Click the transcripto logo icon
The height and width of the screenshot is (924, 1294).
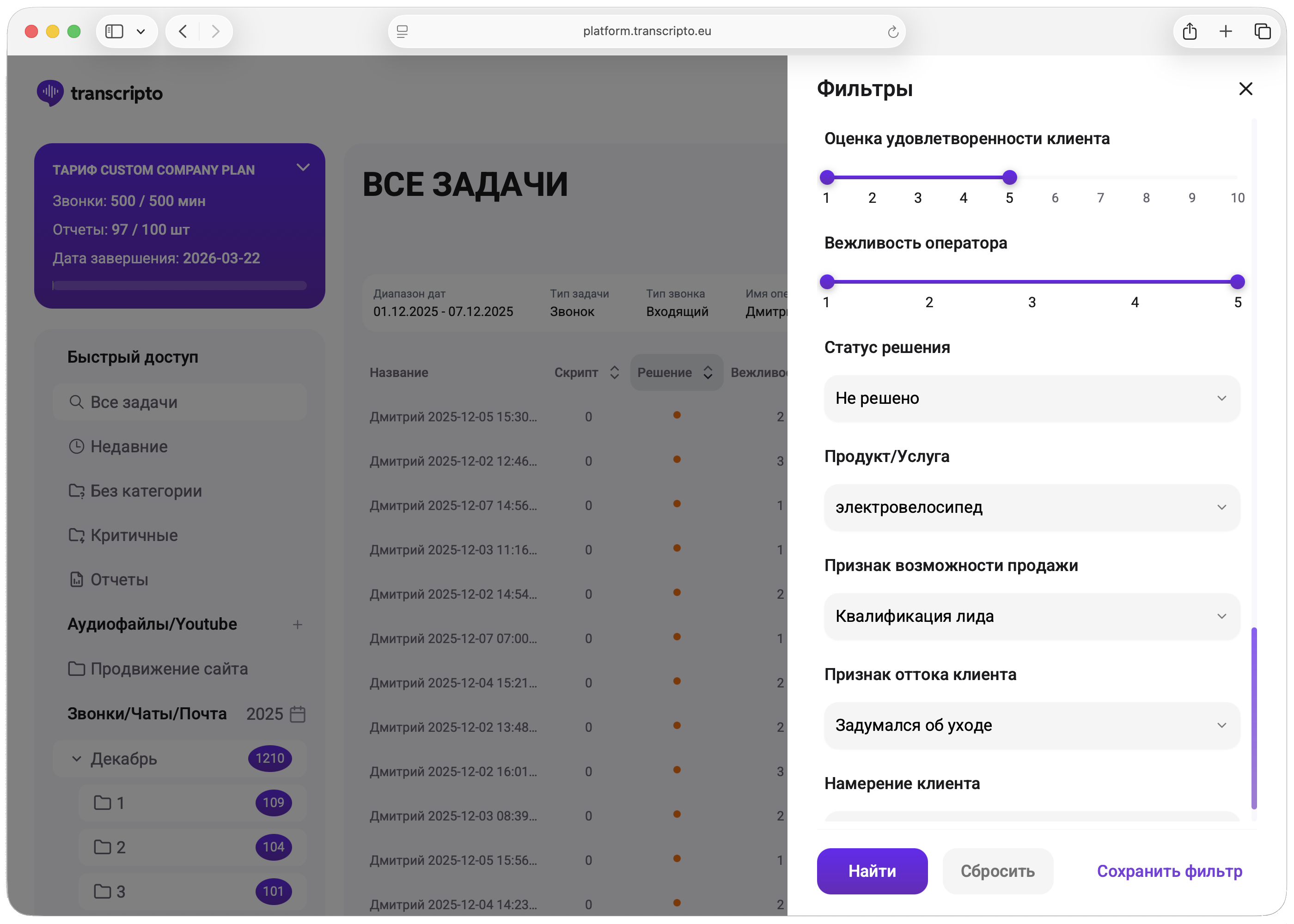[50, 93]
